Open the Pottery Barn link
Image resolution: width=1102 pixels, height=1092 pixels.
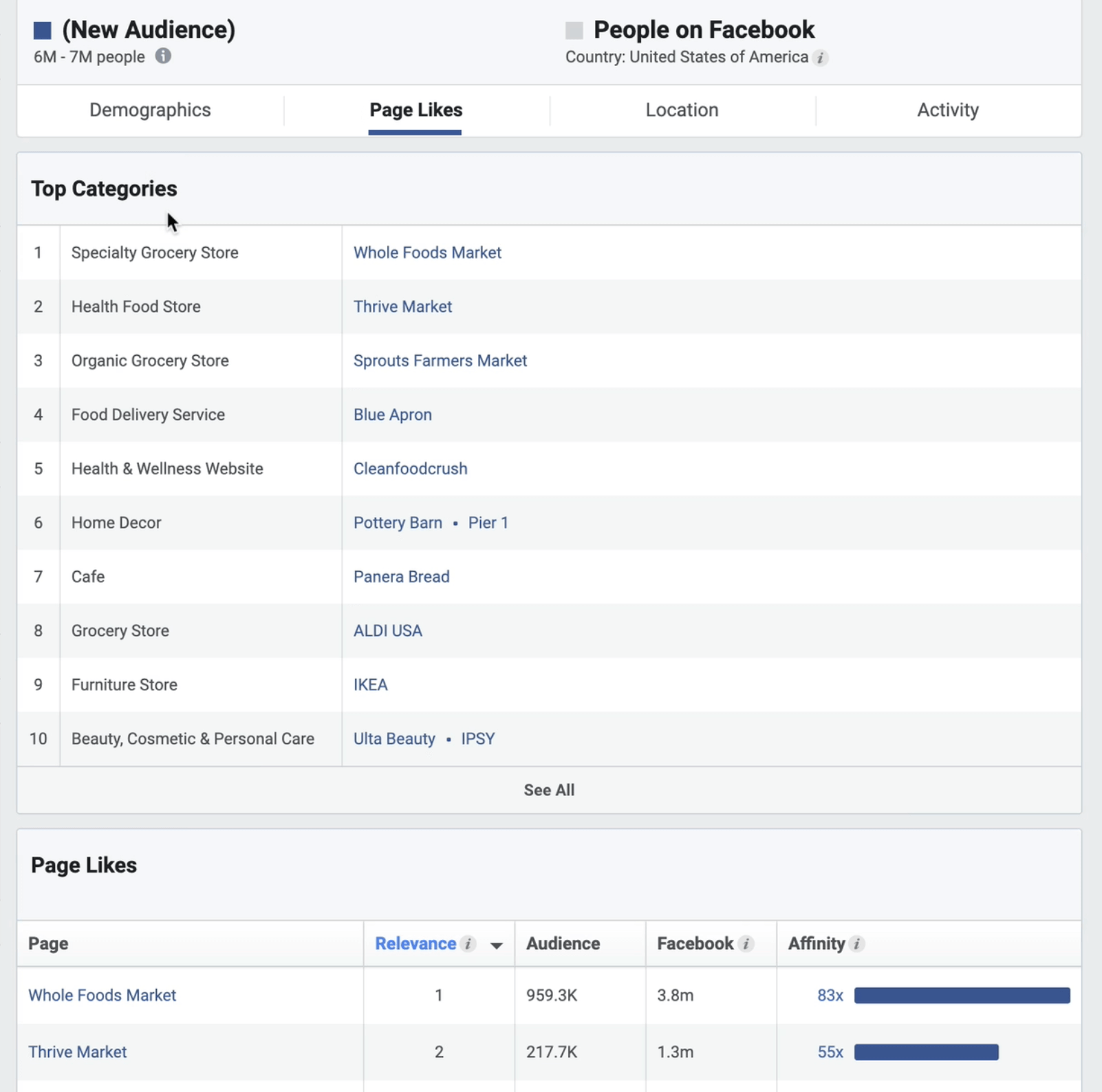[x=398, y=523]
